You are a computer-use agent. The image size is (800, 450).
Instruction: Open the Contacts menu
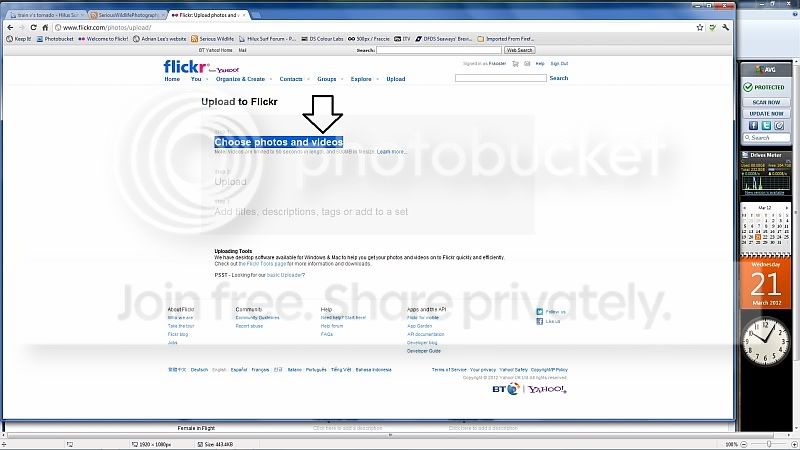291,79
